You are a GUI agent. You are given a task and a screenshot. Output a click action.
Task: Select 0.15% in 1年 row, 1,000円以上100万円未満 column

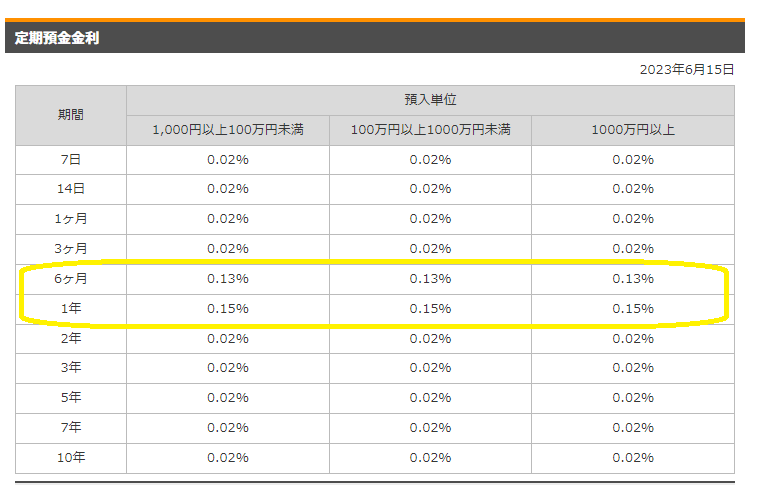[228, 309]
